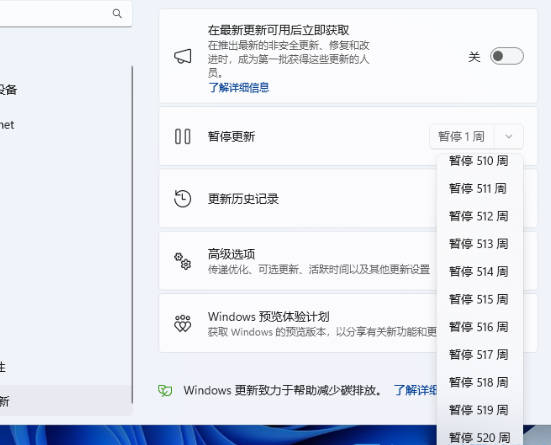Click the megaphone icon for latest updates
551x445 pixels.
click(183, 56)
